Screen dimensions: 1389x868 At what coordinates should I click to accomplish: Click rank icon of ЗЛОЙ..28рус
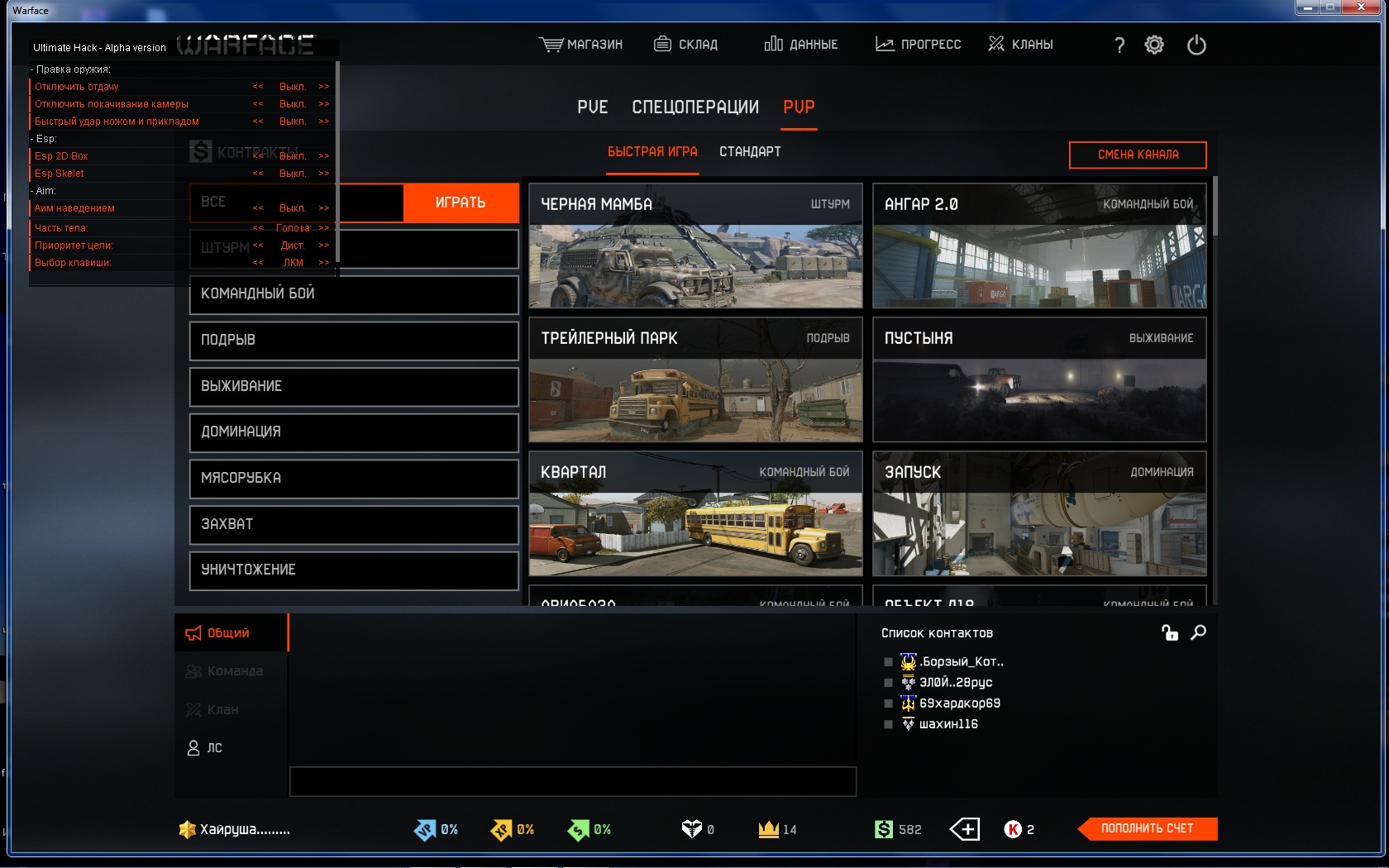[x=909, y=682]
